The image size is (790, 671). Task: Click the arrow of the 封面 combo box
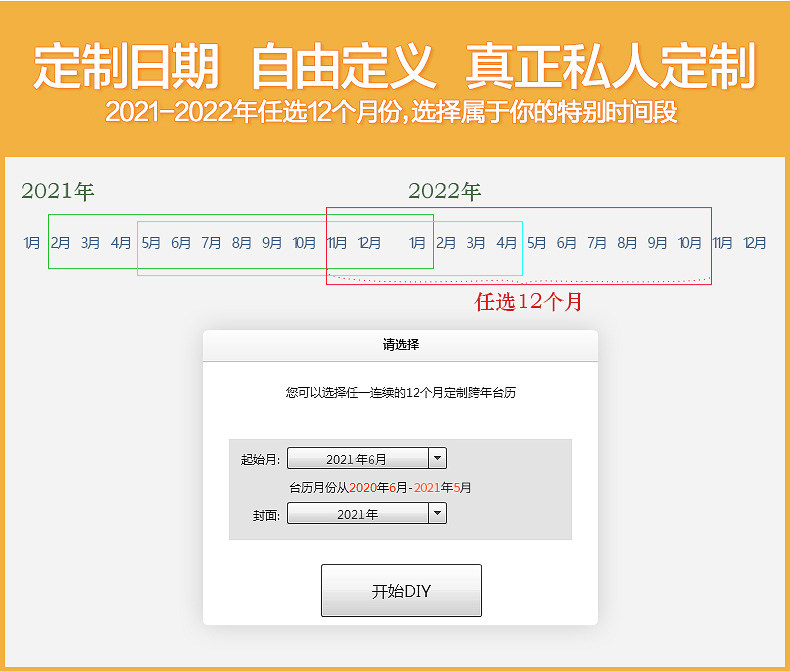[437, 514]
